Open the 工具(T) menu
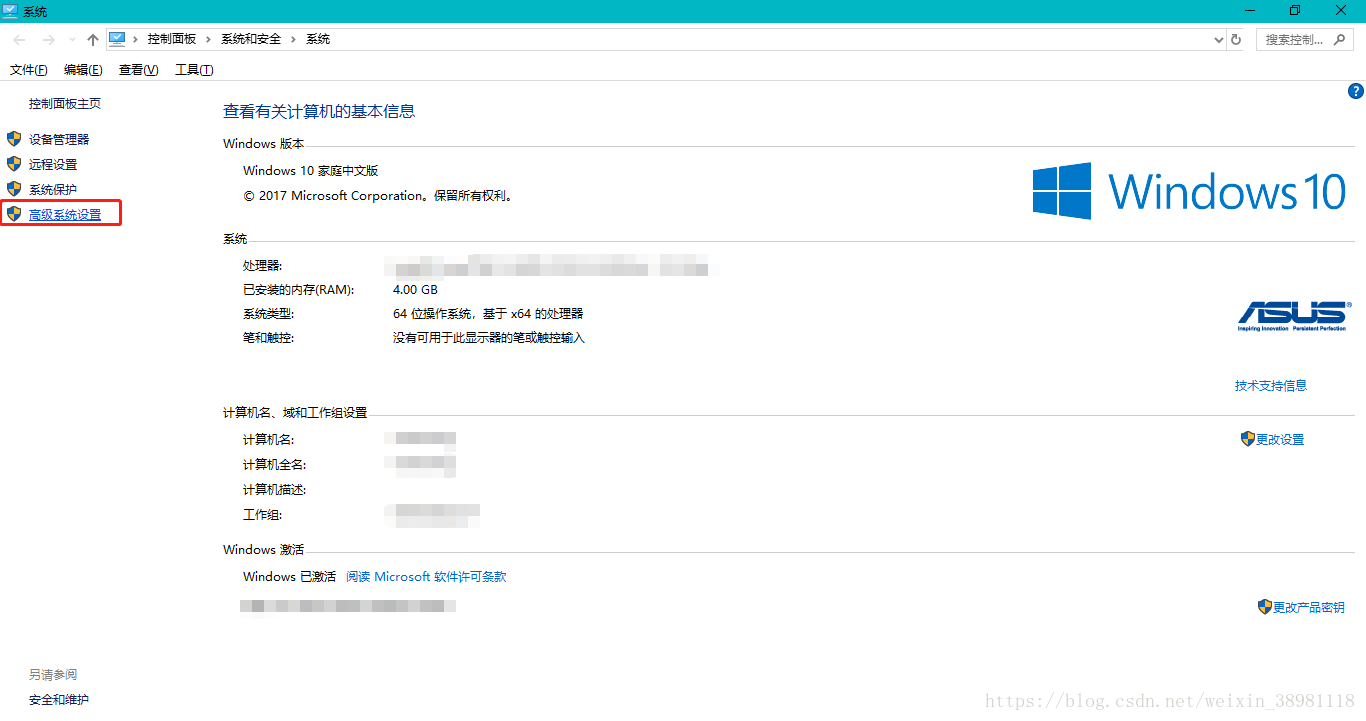This screenshot has height=721, width=1366. pyautogui.click(x=194, y=69)
